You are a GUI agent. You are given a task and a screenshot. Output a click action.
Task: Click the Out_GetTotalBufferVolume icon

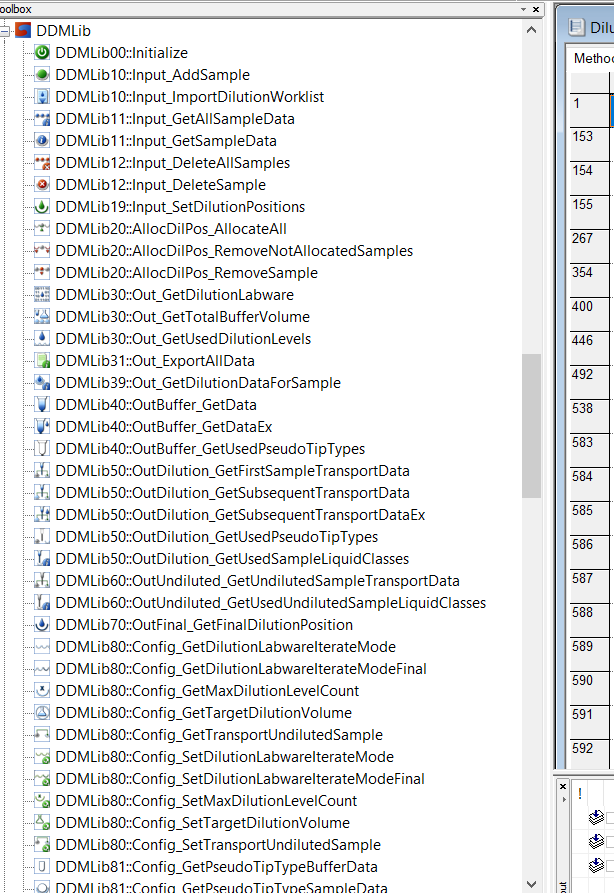pyautogui.click(x=42, y=317)
